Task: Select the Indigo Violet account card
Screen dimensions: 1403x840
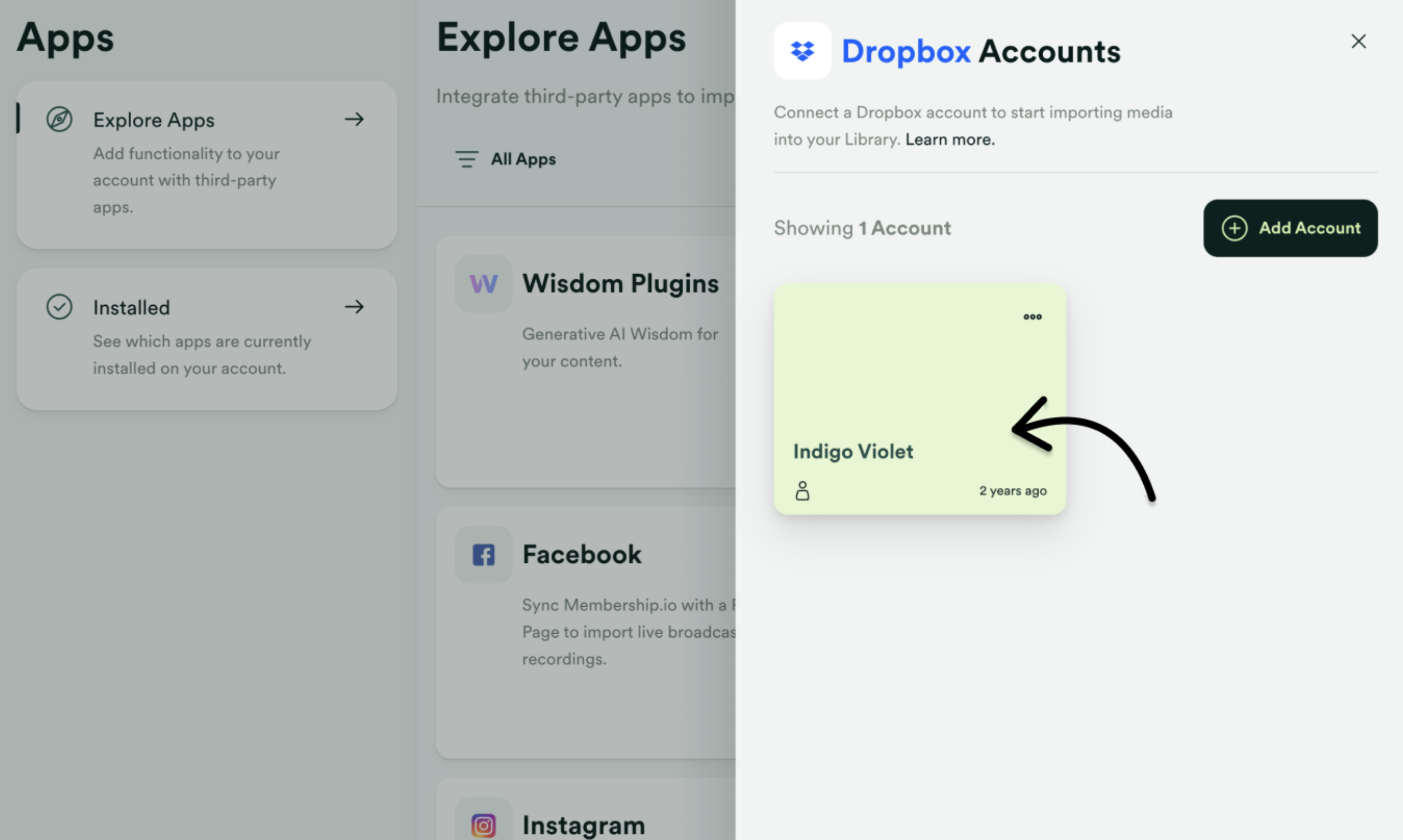Action: [919, 399]
